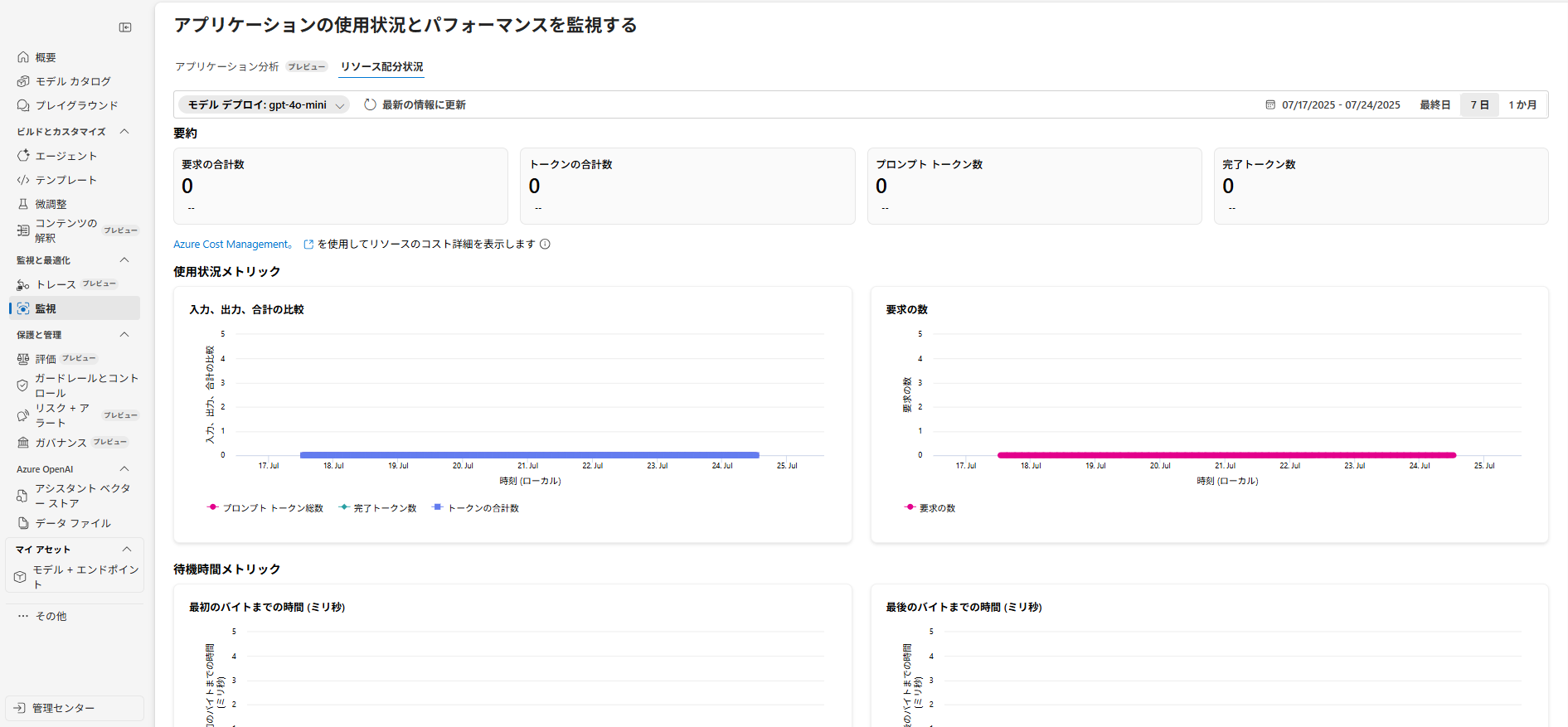
Task: Open the calendar date range picker icon
Action: 1270,105
